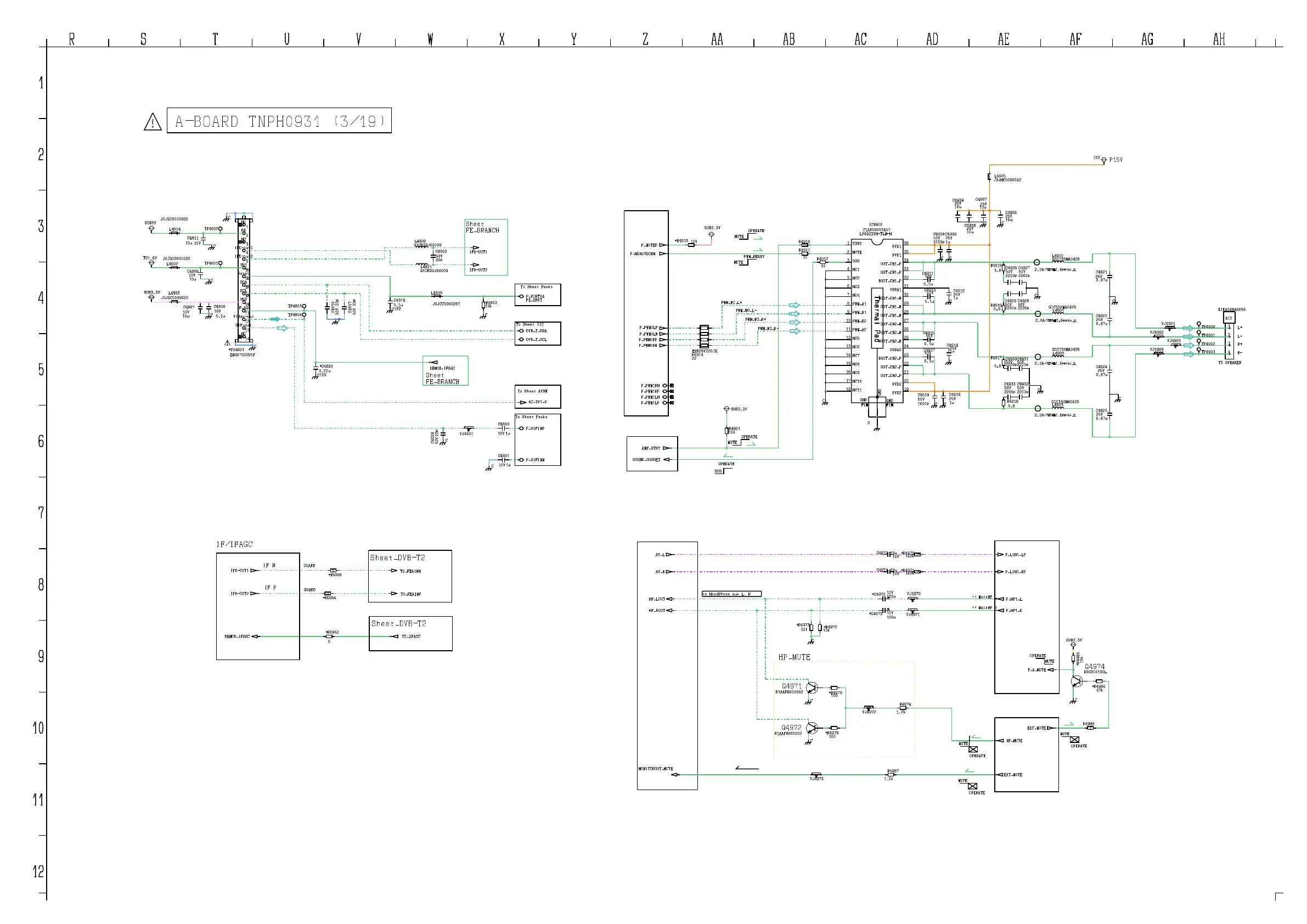Click column header AA on top ruler
Image resolution: width=1307 pixels, height=924 pixels.
tap(717, 40)
